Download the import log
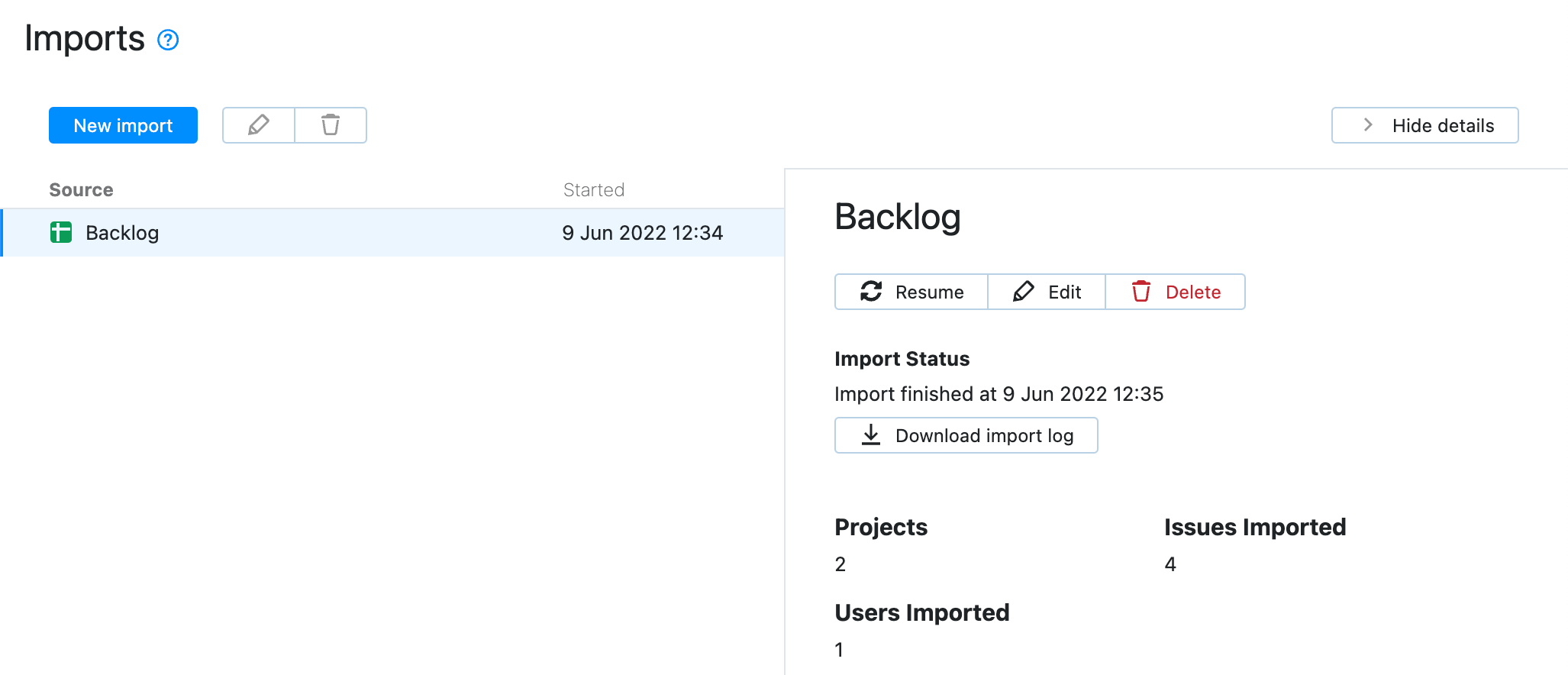Image resolution: width=1568 pixels, height=675 pixels. pos(966,435)
